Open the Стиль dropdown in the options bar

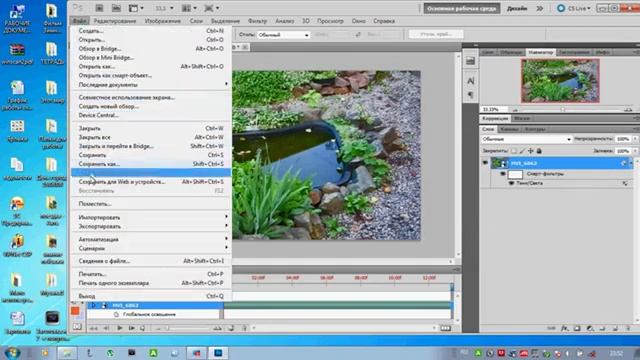pos(283,35)
